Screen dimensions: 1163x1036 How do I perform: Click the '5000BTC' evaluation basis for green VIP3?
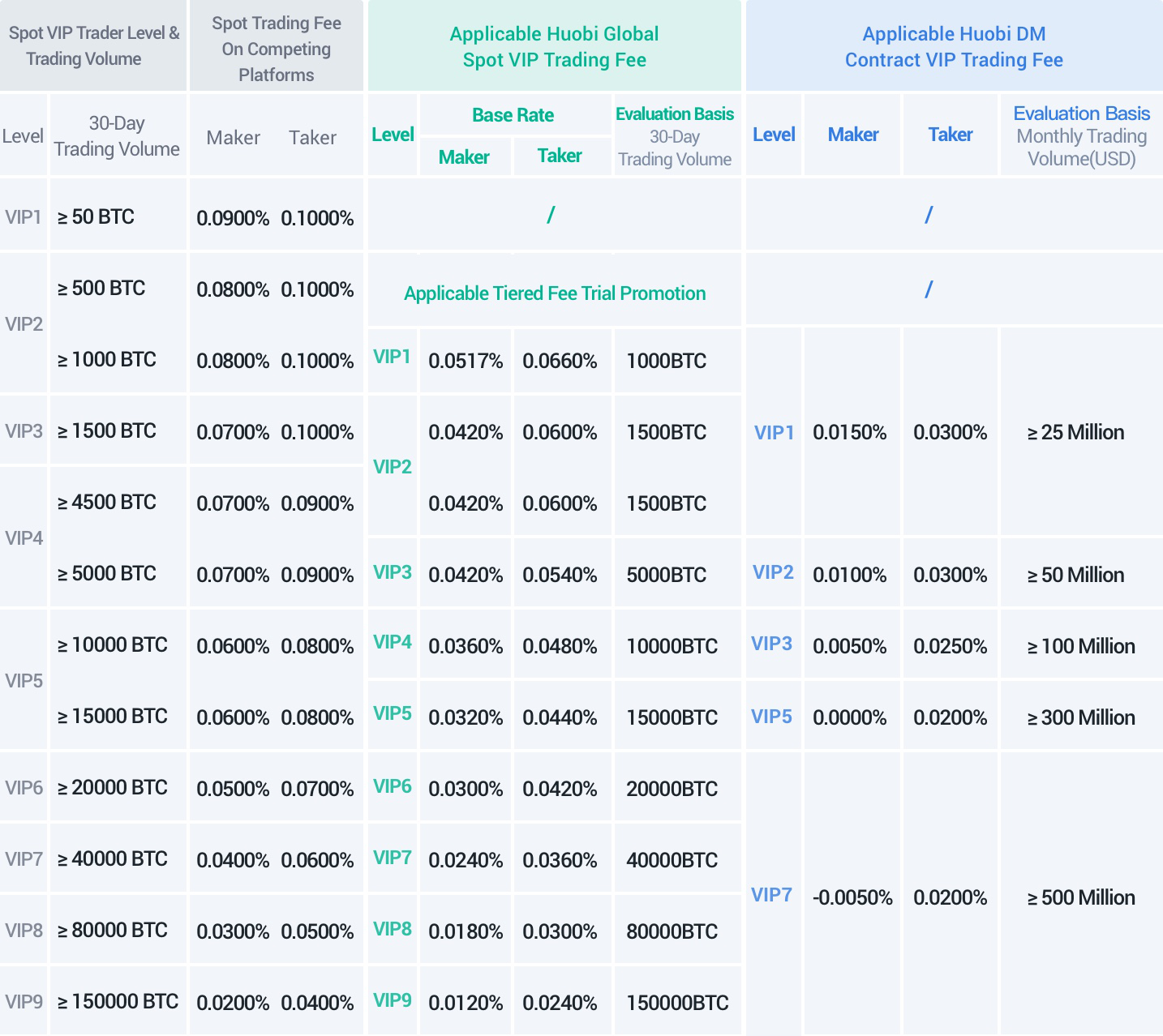tap(667, 575)
